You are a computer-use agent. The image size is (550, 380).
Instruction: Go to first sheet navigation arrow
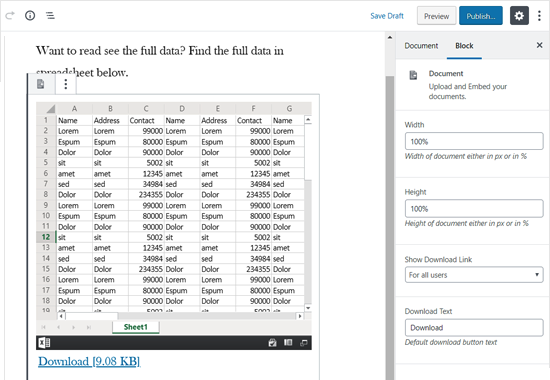[43, 327]
